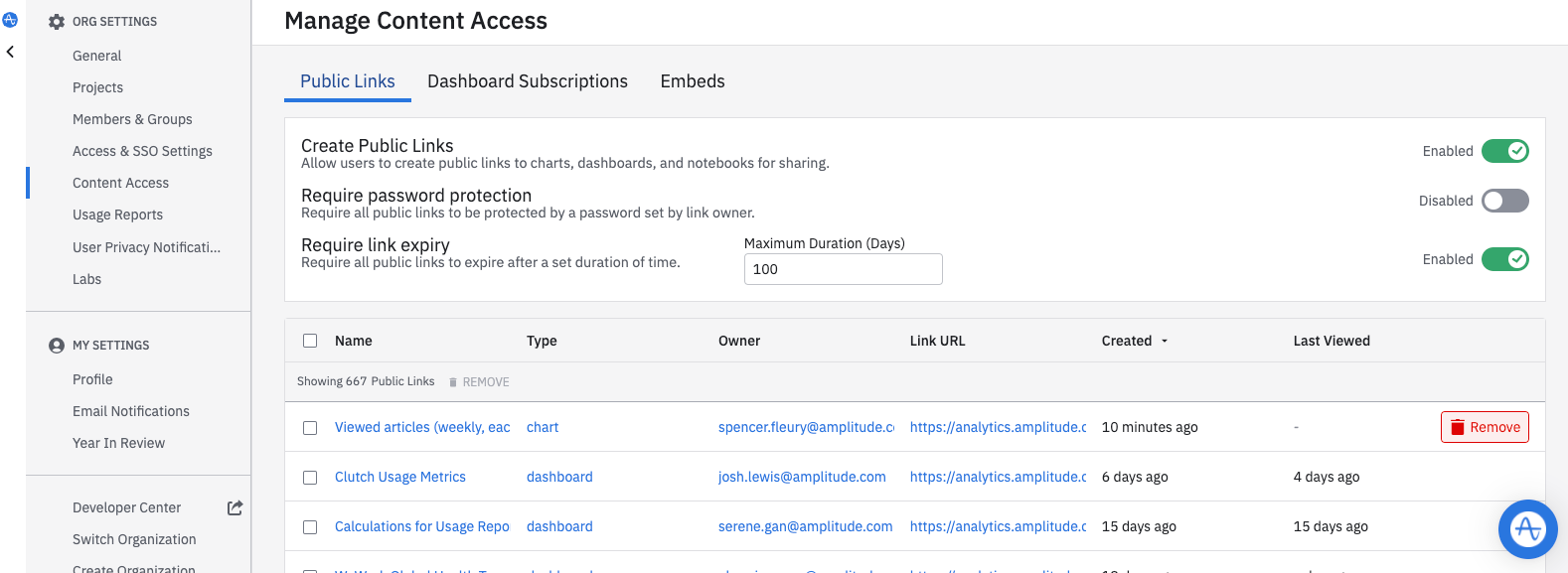Screen dimensions: 1568x573
Task: Open Developer Center external link icon
Action: click(235, 507)
